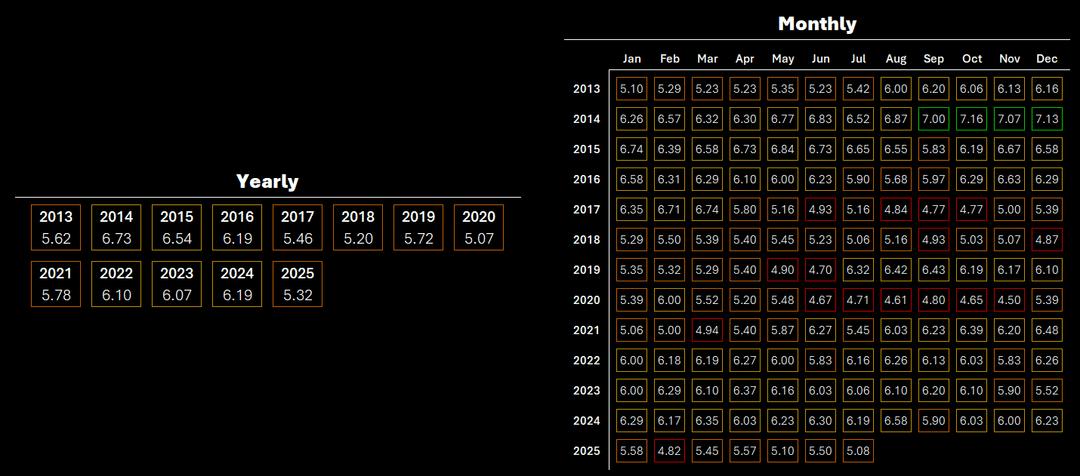Select the January 2013 cell showing 5.10
The height and width of the screenshot is (476, 1080).
pyautogui.click(x=632, y=89)
